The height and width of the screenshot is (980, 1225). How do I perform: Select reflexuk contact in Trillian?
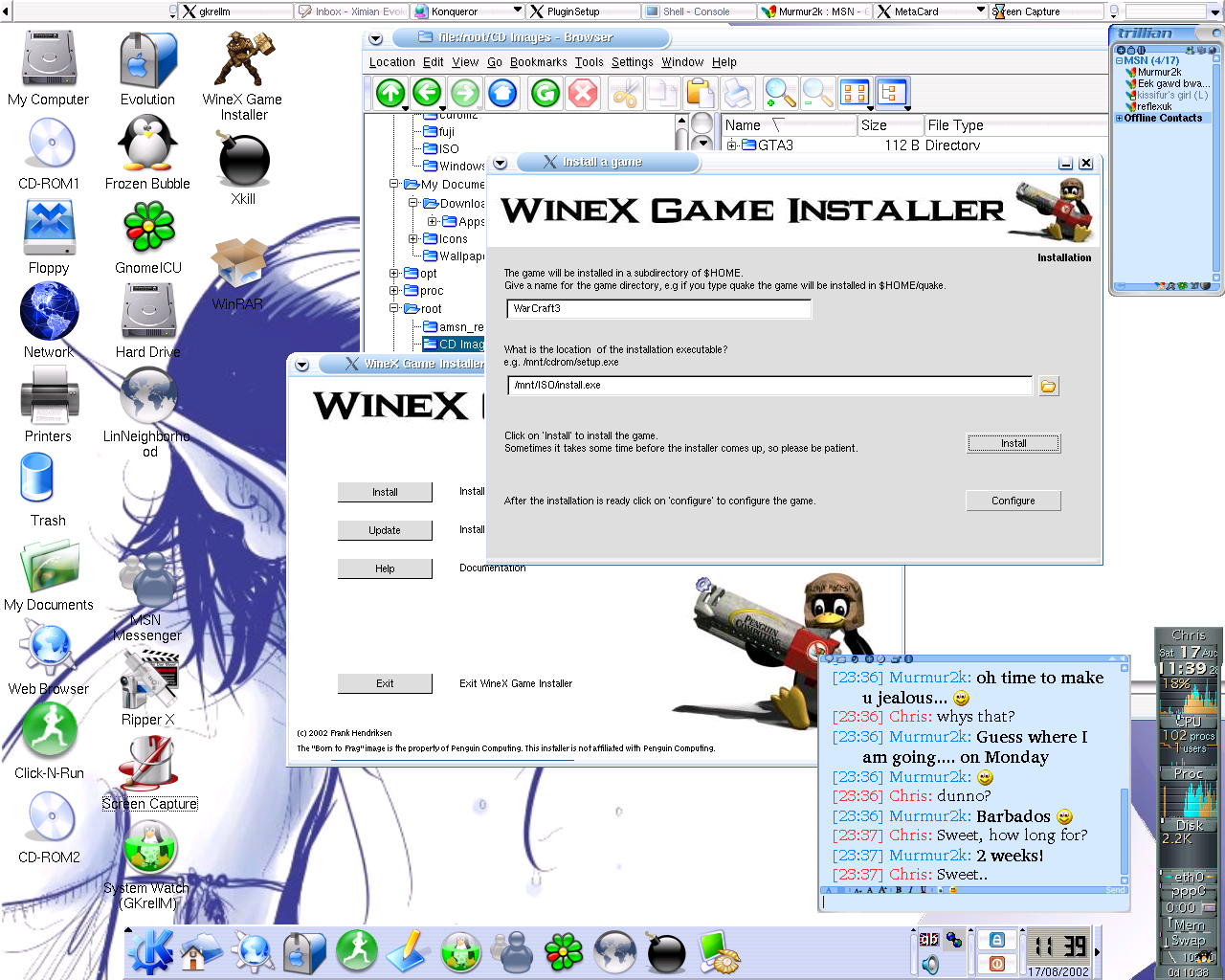click(x=1149, y=106)
